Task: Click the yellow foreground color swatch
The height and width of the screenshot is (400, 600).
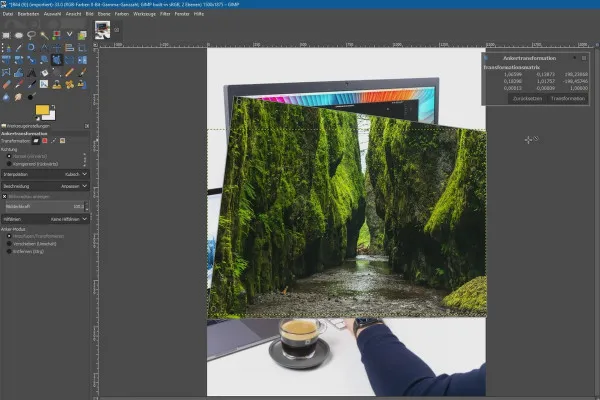Action: 42,110
